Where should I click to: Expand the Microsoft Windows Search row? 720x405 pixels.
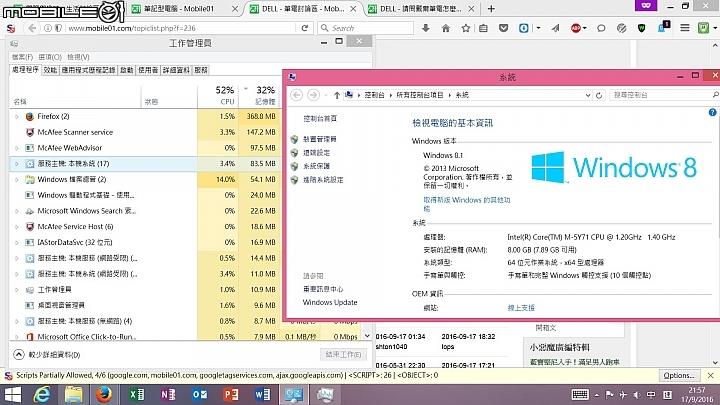(x=17, y=211)
